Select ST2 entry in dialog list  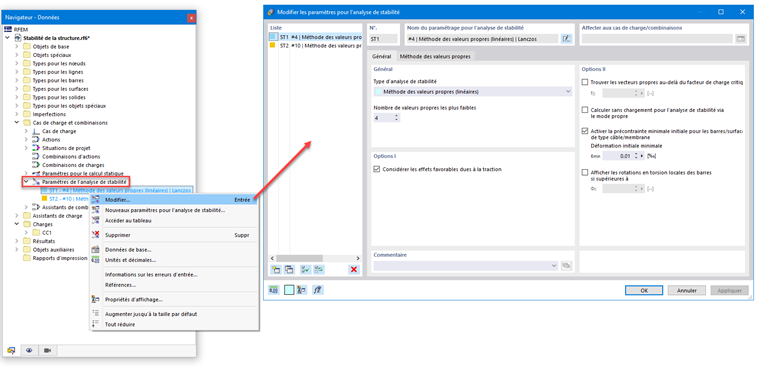315,46
